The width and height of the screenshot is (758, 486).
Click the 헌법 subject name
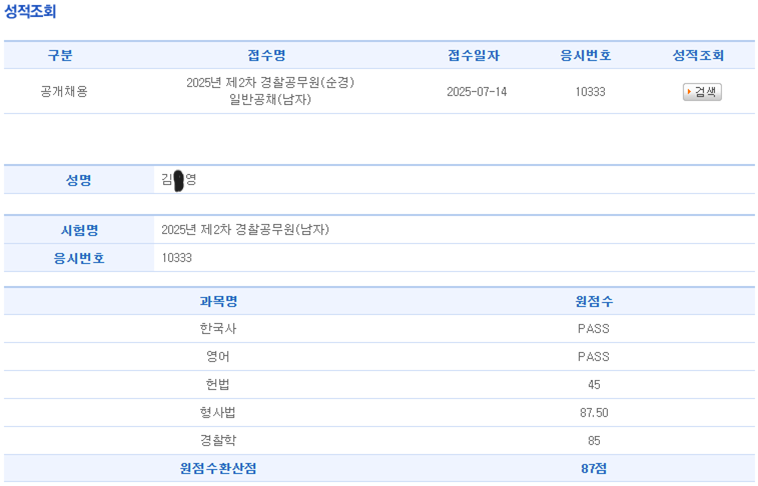click(218, 385)
